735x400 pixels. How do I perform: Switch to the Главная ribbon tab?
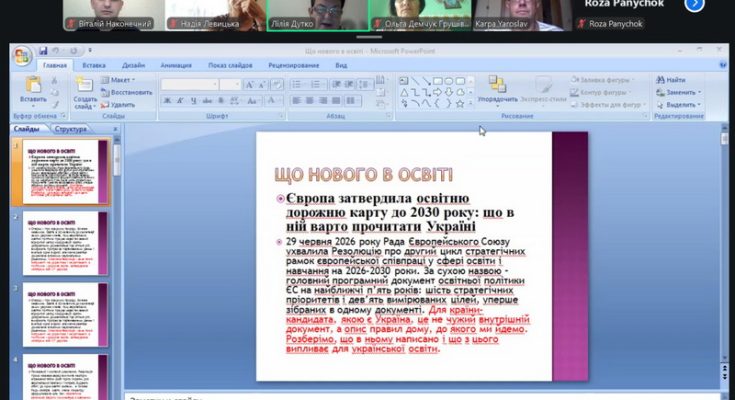[55, 66]
